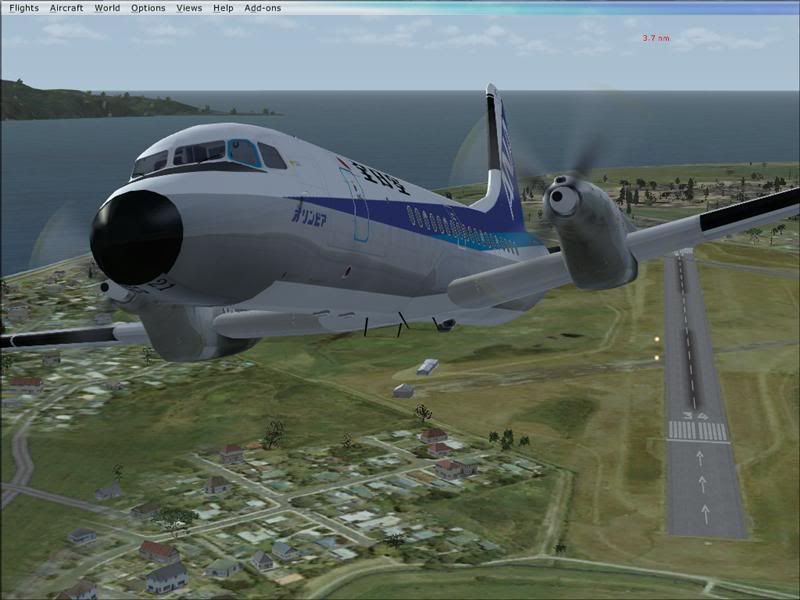The height and width of the screenshot is (600, 800).
Task: Open the Options menu
Action: 148,8
